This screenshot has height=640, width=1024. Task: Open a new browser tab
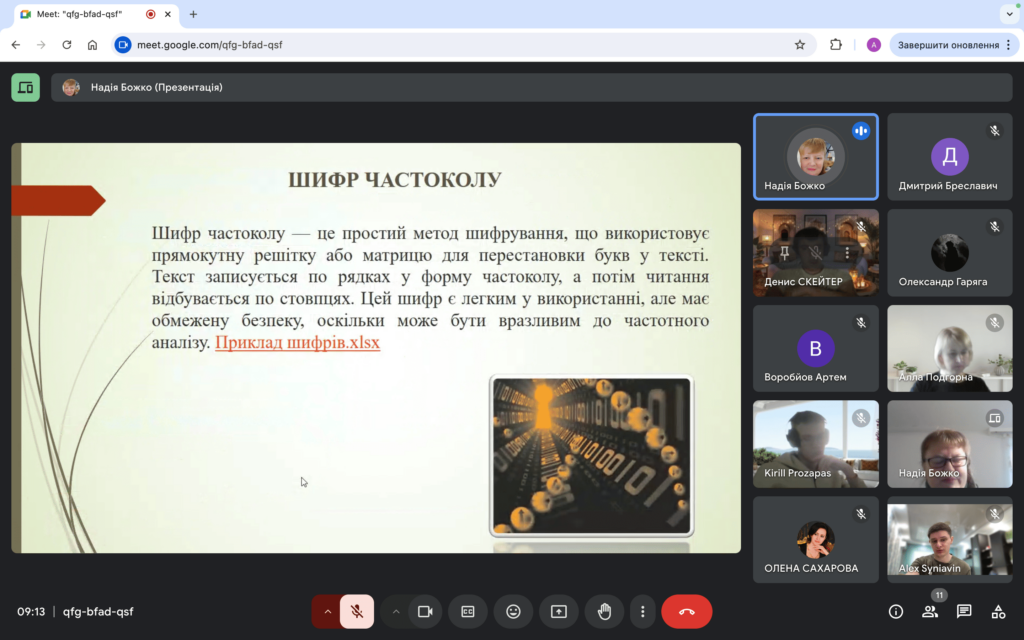click(x=193, y=14)
